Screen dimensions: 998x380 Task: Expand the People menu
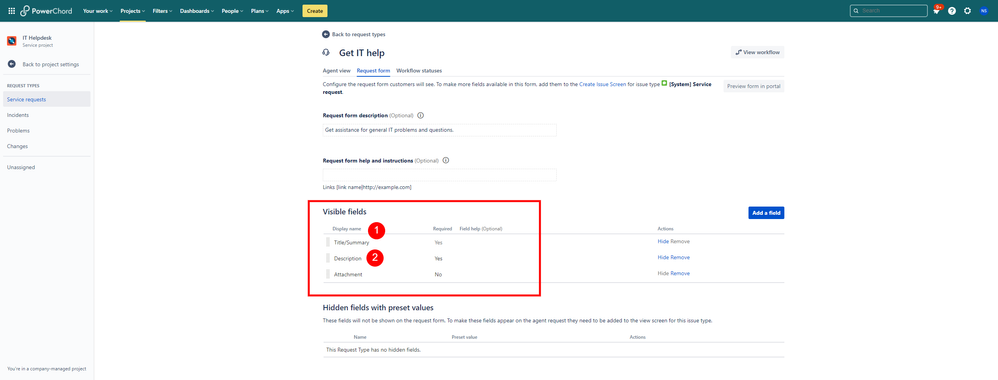[x=232, y=11]
